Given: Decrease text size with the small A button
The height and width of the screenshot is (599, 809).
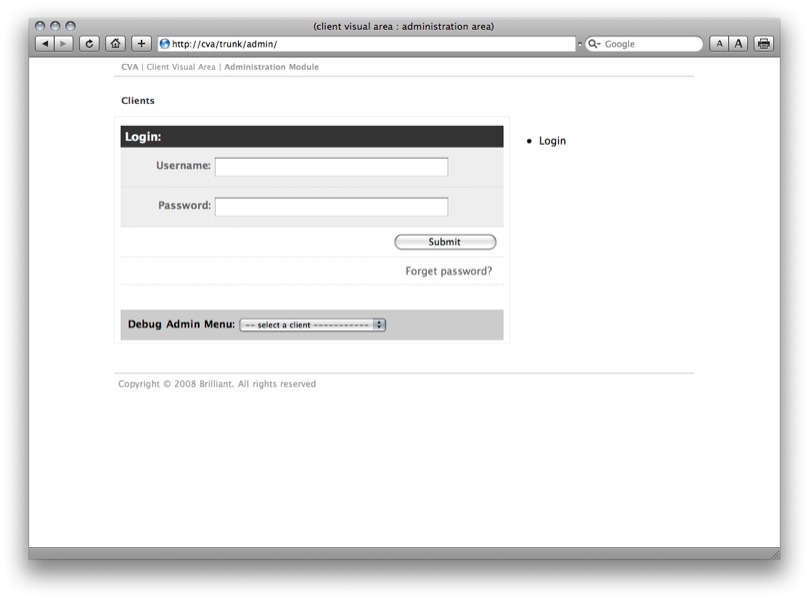Looking at the screenshot, I should coord(719,44).
